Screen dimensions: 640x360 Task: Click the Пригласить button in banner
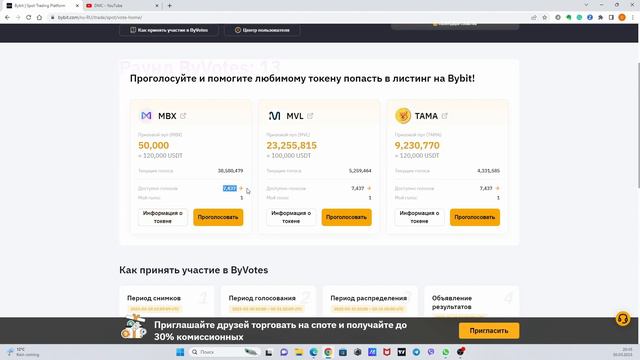(489, 331)
